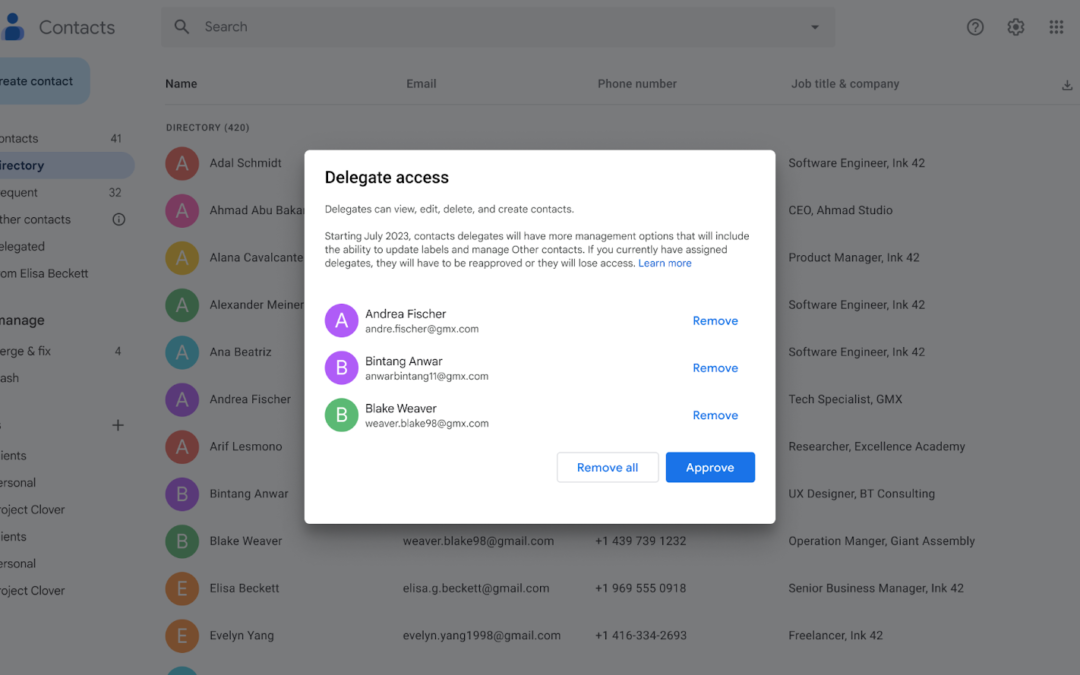Click the Job title & company header
The width and height of the screenshot is (1080, 675).
(845, 83)
